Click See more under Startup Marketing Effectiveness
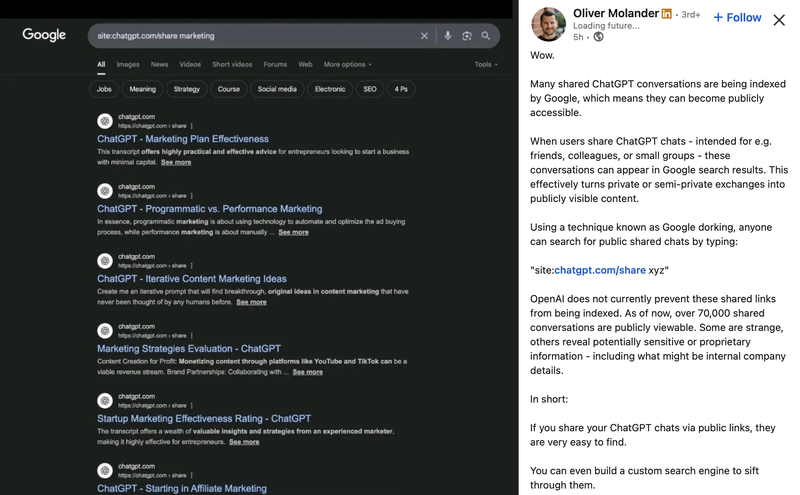This screenshot has width=800, height=495. (244, 442)
